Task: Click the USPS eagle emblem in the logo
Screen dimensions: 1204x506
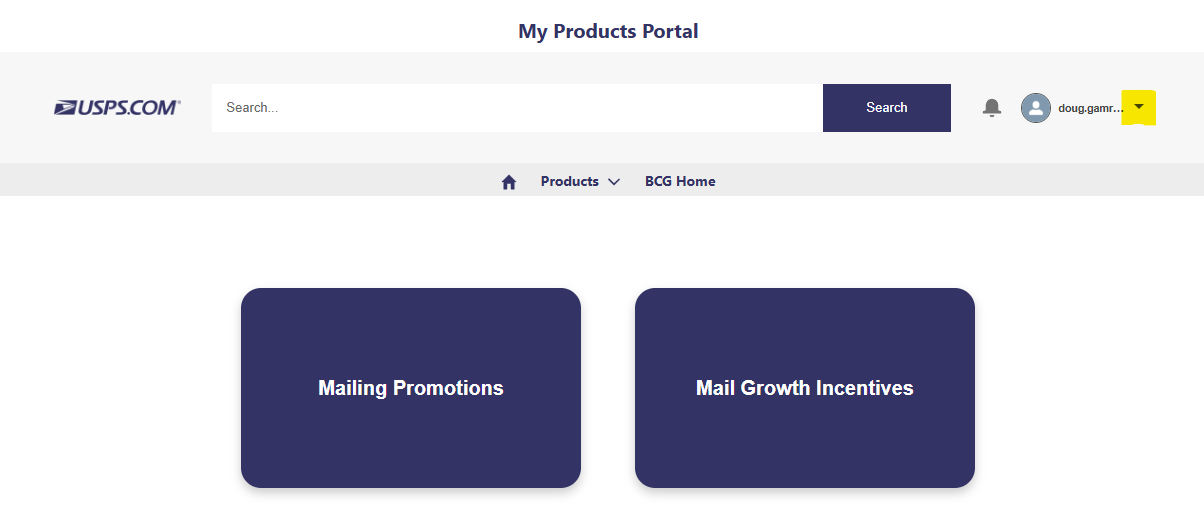Action: (65, 107)
